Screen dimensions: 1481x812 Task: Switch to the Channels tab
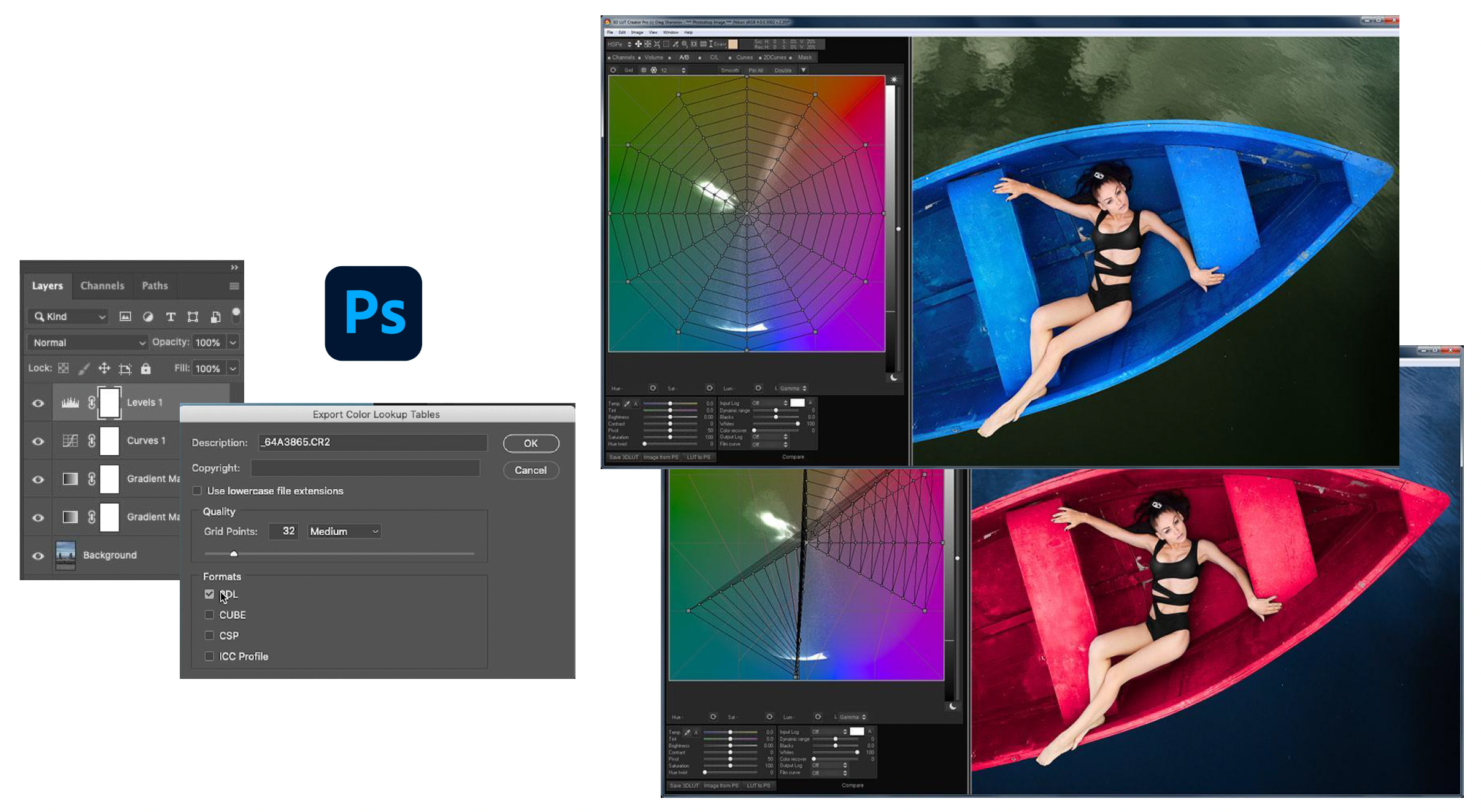(x=102, y=286)
